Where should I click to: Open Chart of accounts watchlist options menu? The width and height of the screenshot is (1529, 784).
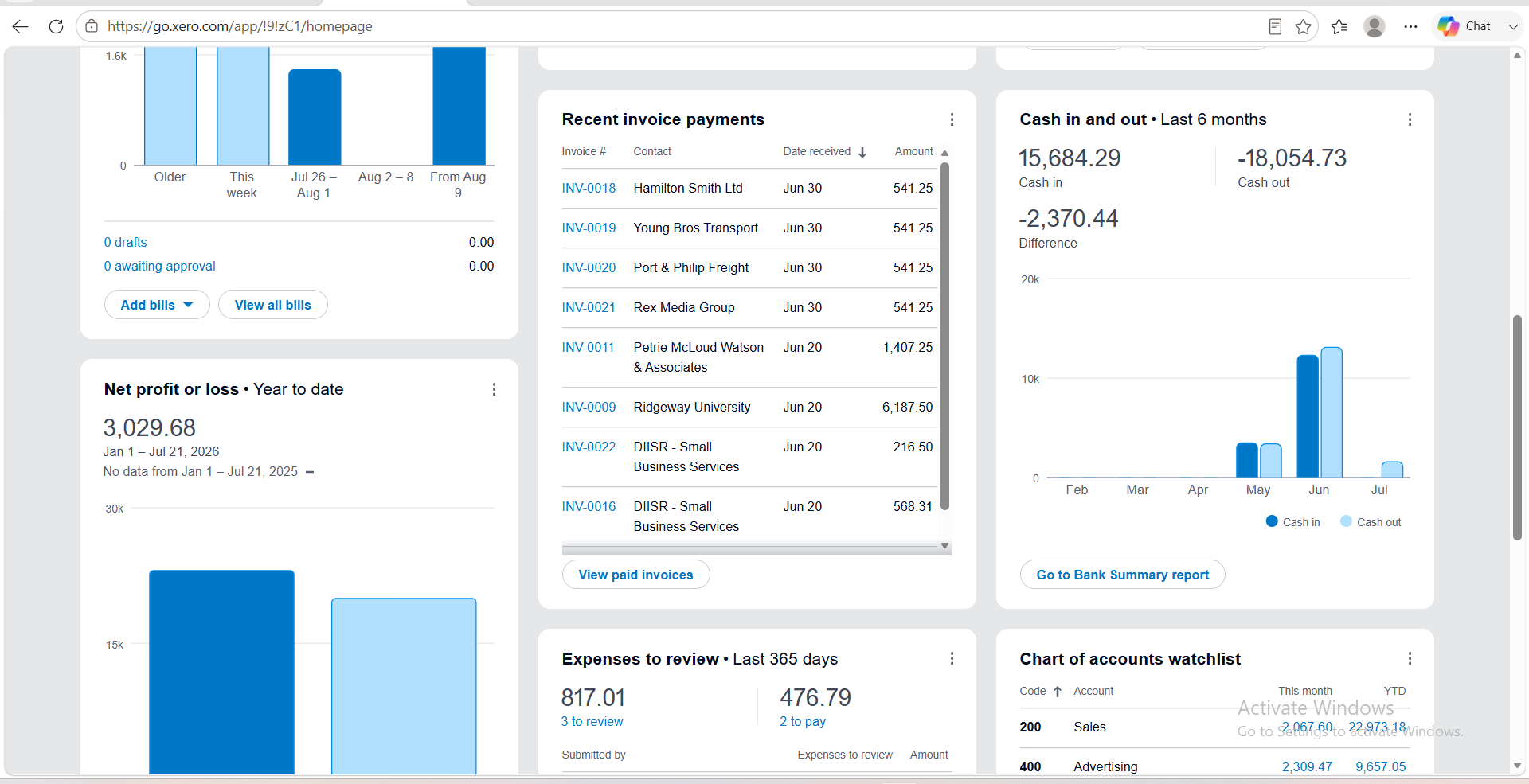(x=1410, y=659)
